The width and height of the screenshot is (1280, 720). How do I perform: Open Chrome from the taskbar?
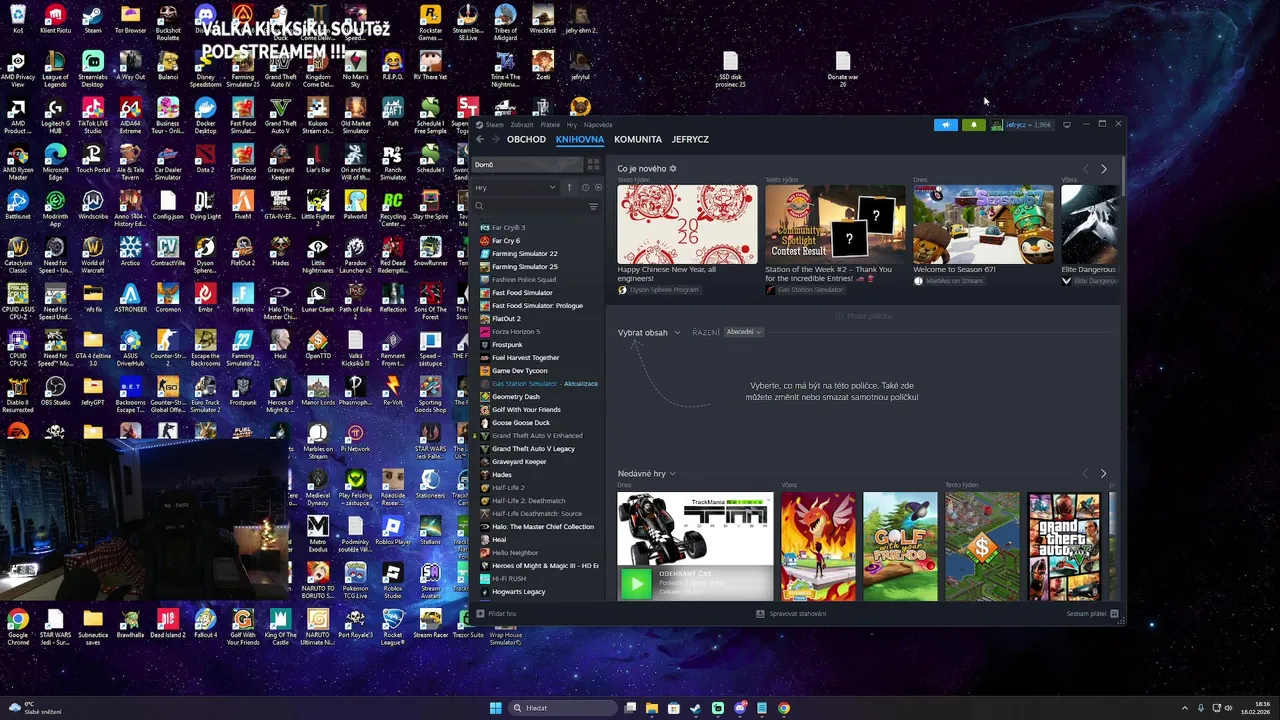click(784, 708)
